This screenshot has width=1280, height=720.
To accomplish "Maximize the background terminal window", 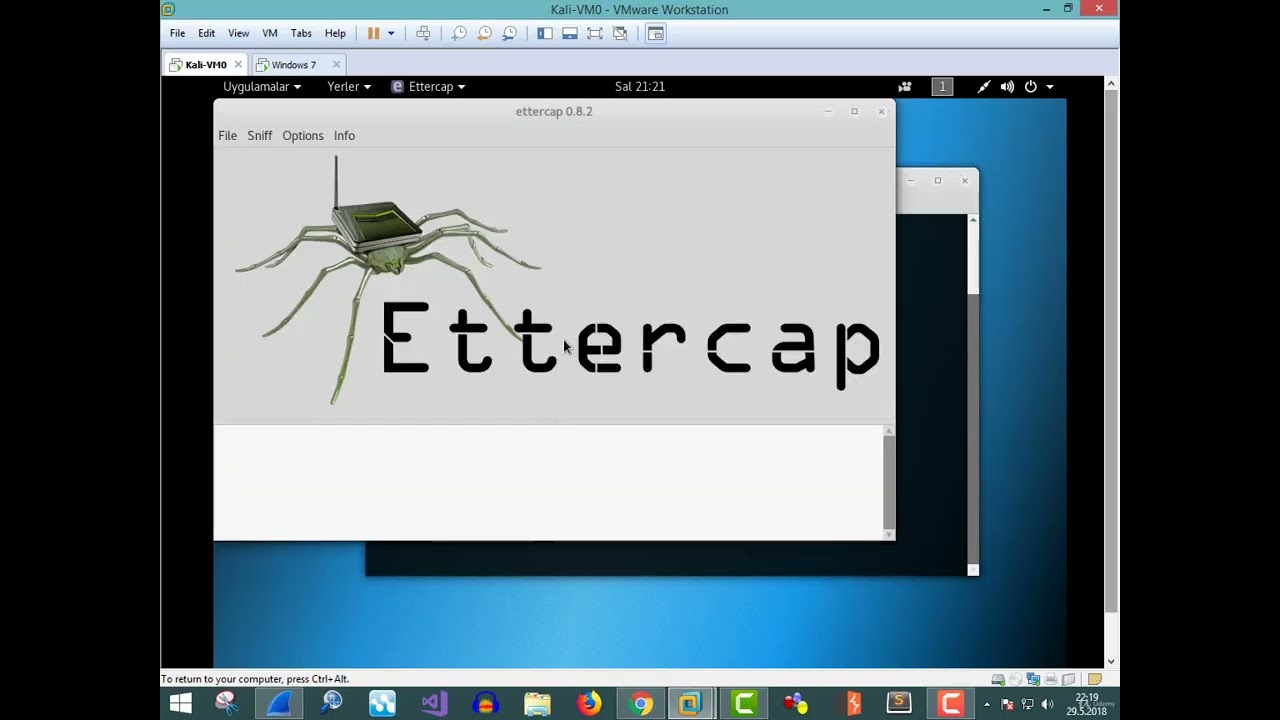I will click(x=938, y=181).
